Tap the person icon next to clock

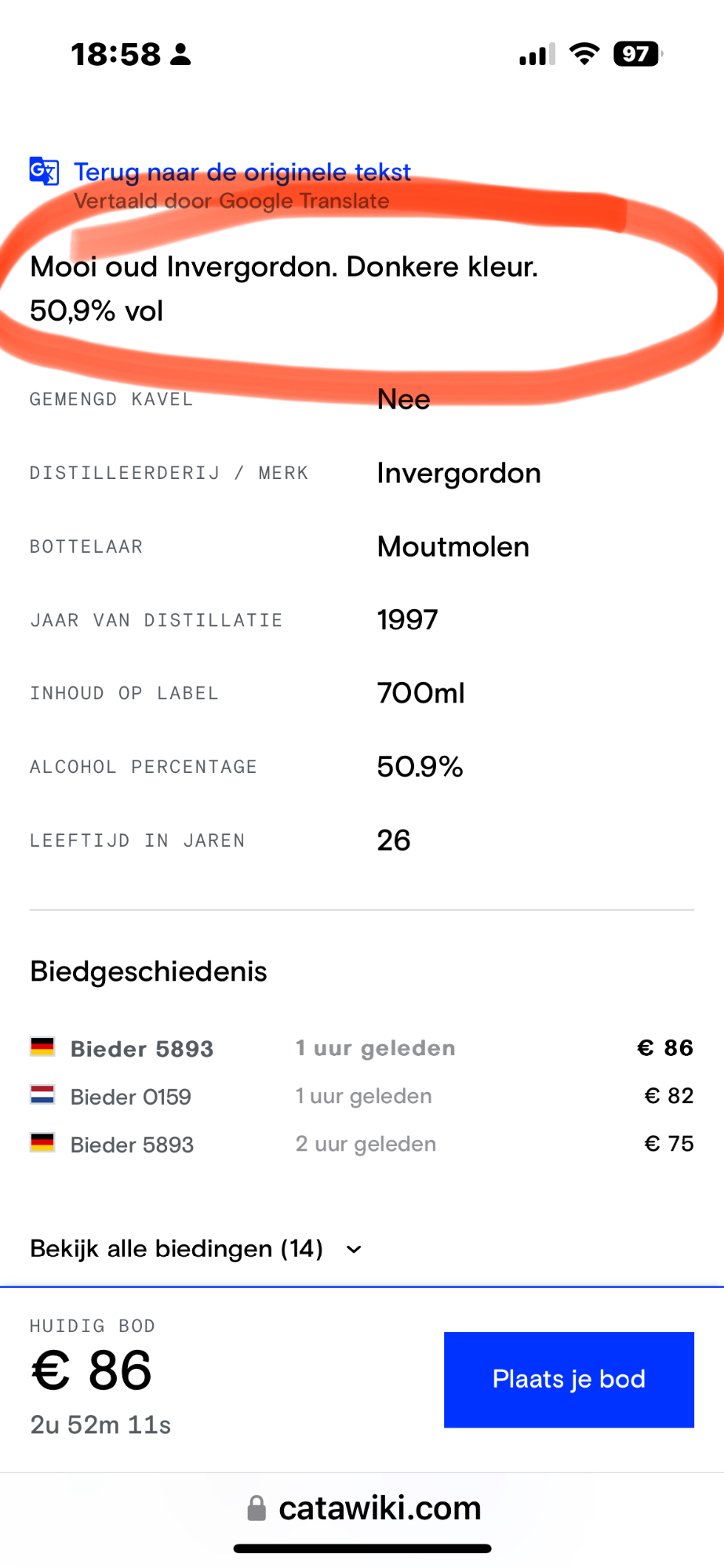click(181, 55)
